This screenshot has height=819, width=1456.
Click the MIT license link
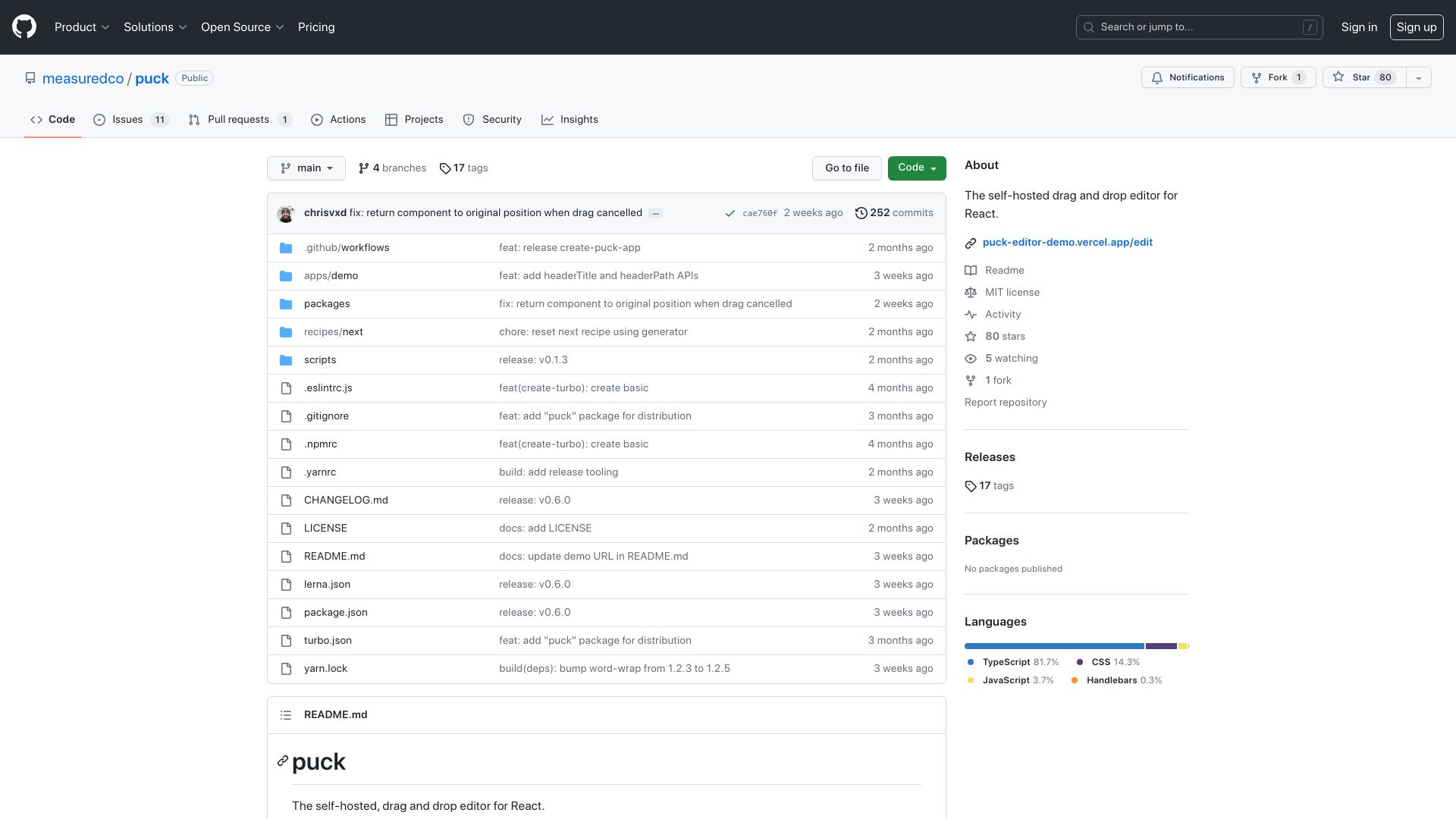pos(1003,293)
